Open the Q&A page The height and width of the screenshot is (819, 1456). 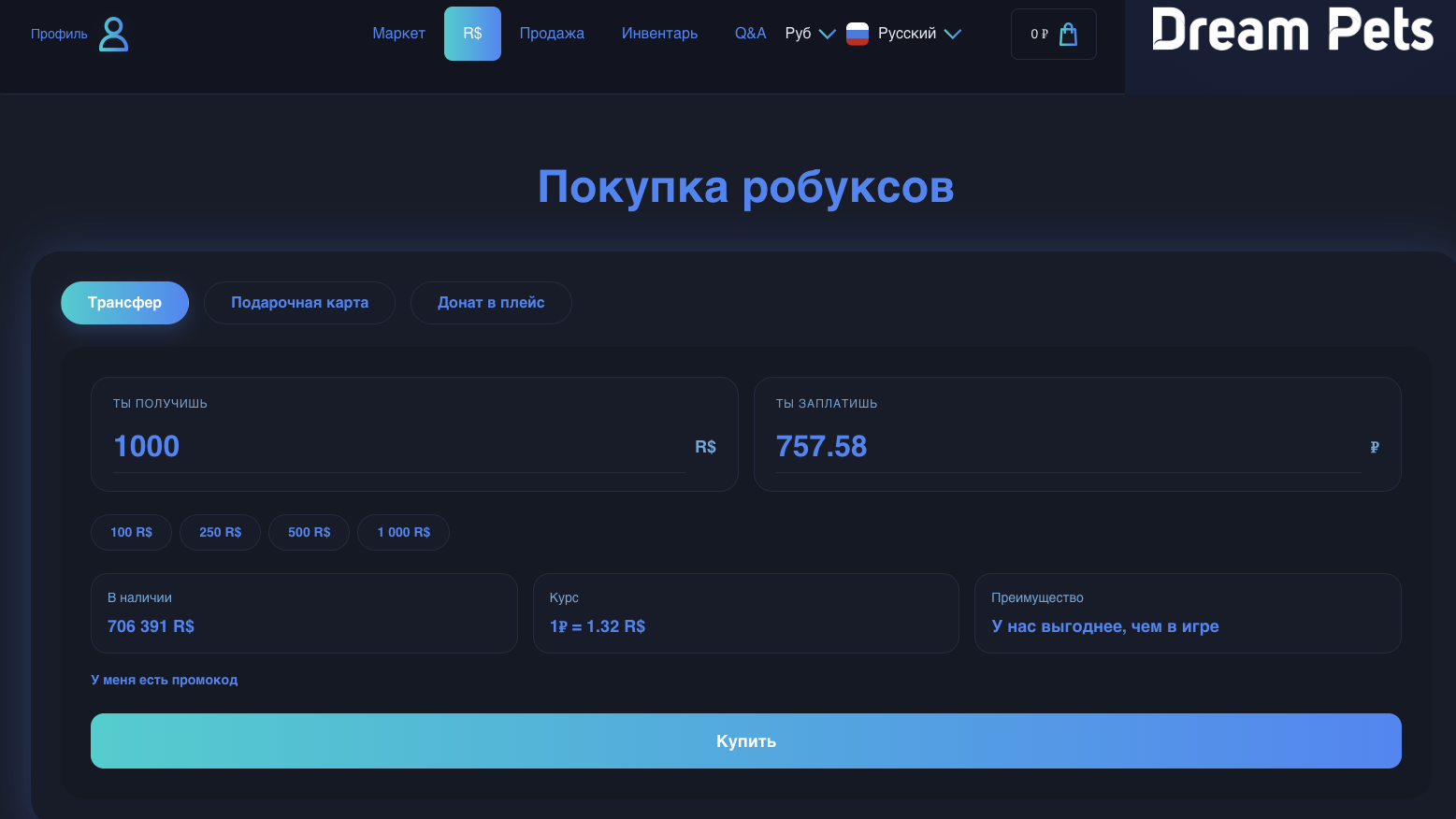tap(750, 34)
